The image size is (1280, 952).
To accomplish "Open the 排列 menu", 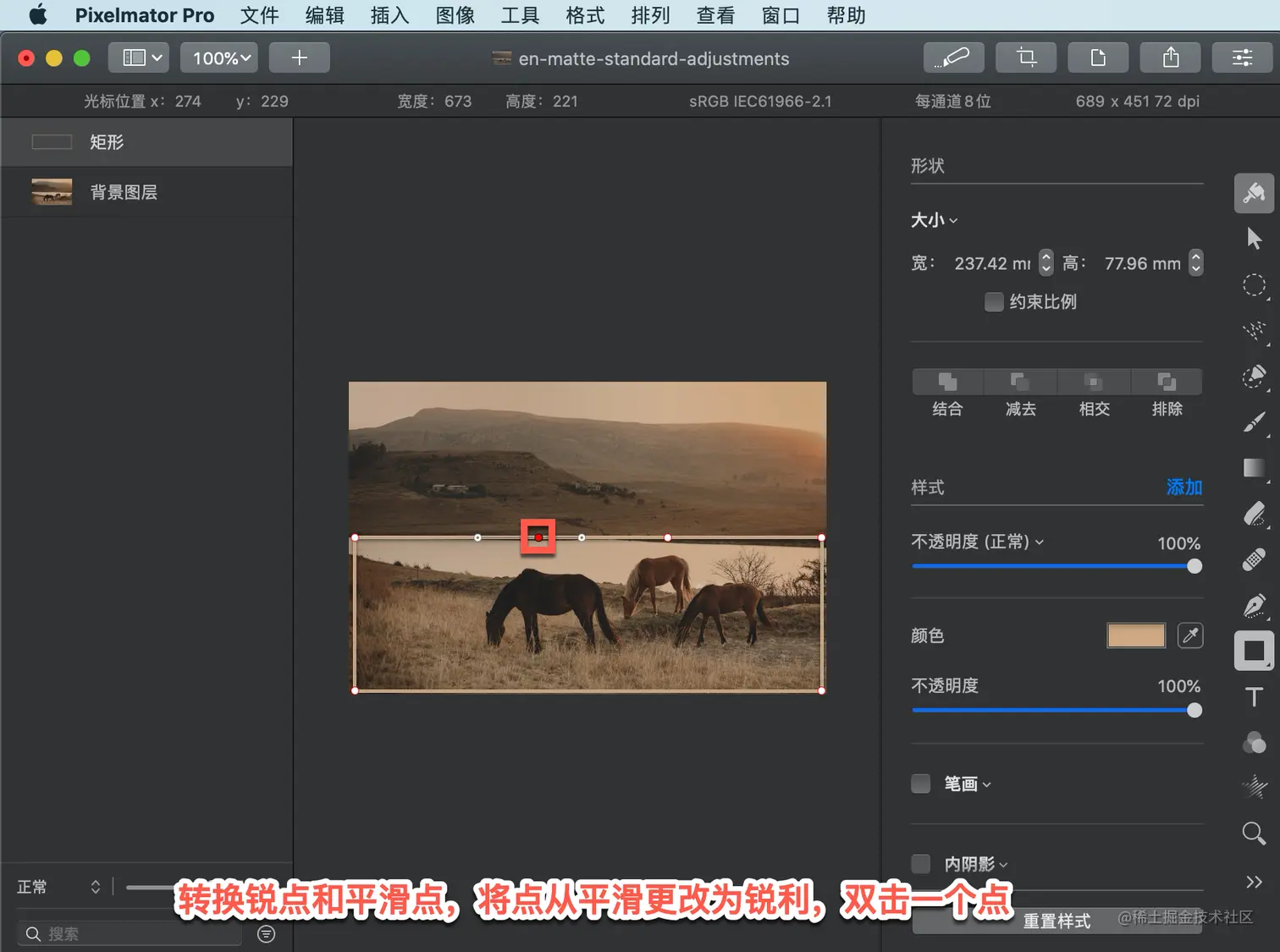I will click(650, 15).
